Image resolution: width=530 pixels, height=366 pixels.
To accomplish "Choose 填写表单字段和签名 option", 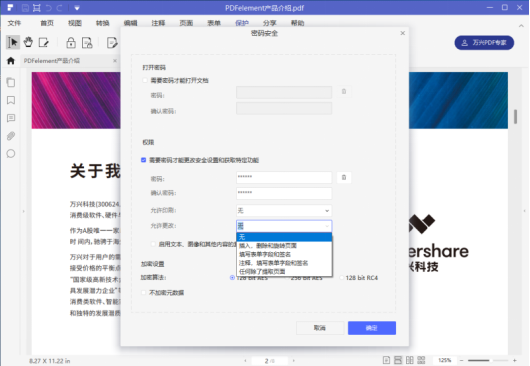I will pyautogui.click(x=284, y=254).
